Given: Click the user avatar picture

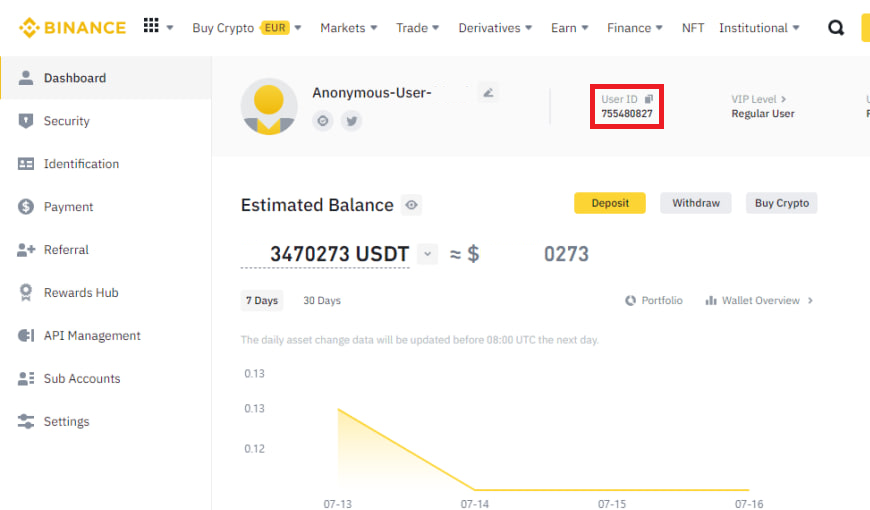Looking at the screenshot, I should click(269, 106).
